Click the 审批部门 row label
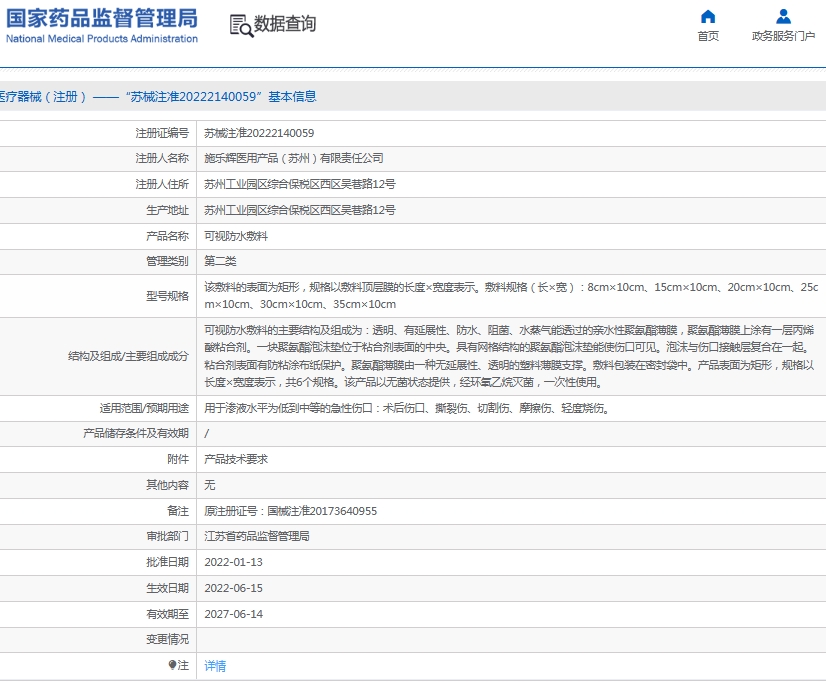826x683 pixels. (167, 536)
